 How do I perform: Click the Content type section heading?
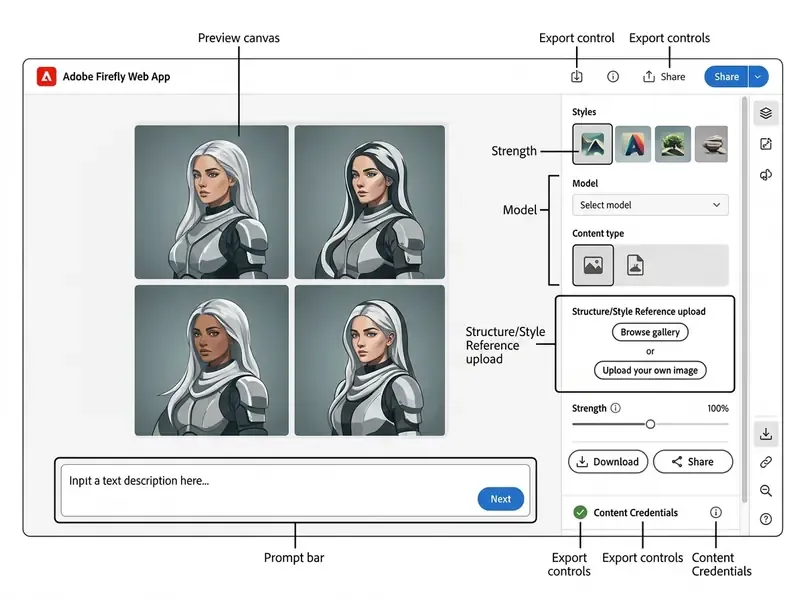[598, 233]
